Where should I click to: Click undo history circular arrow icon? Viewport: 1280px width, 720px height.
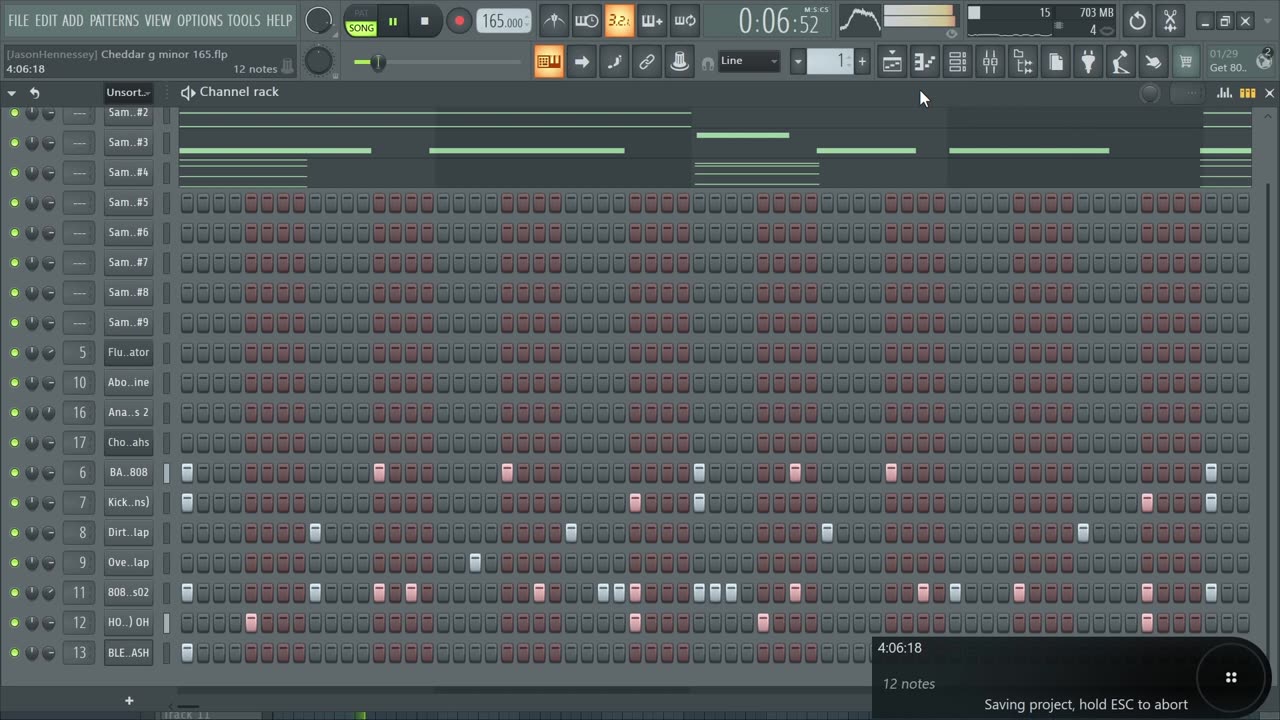pyautogui.click(x=1137, y=20)
